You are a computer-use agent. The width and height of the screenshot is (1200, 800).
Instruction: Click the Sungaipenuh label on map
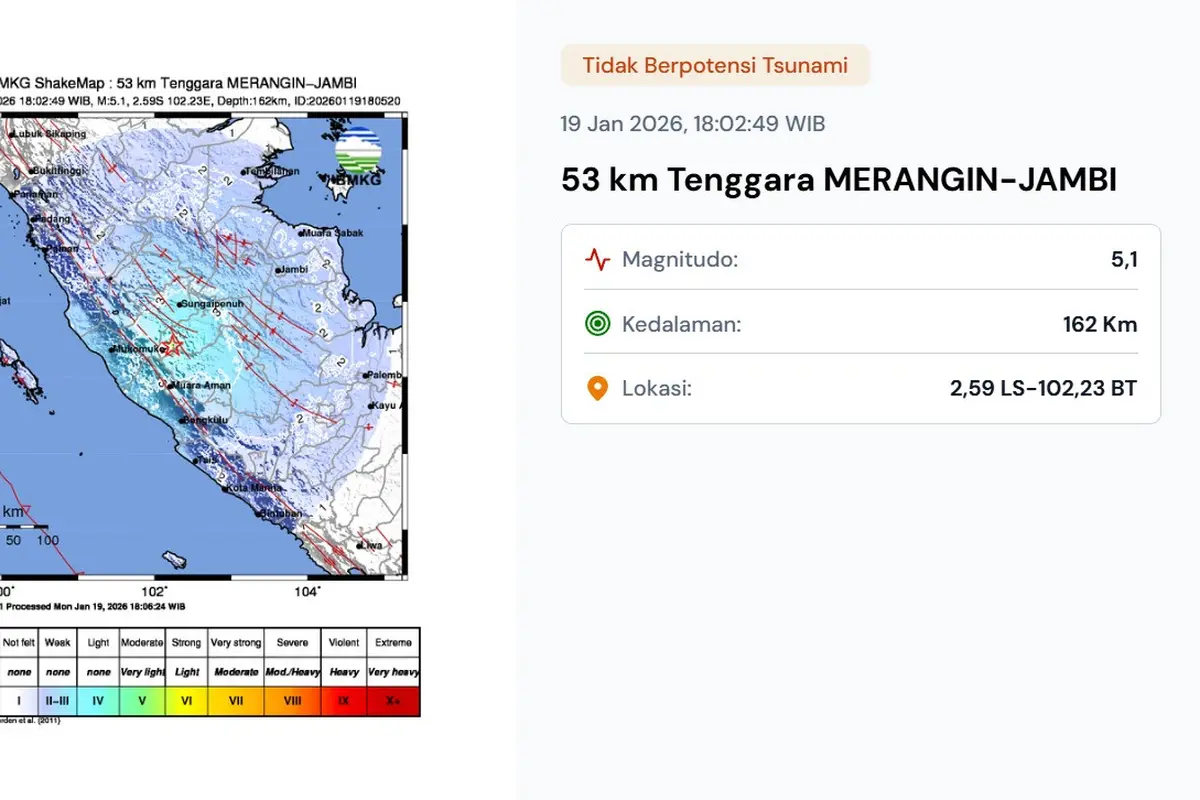click(x=211, y=302)
